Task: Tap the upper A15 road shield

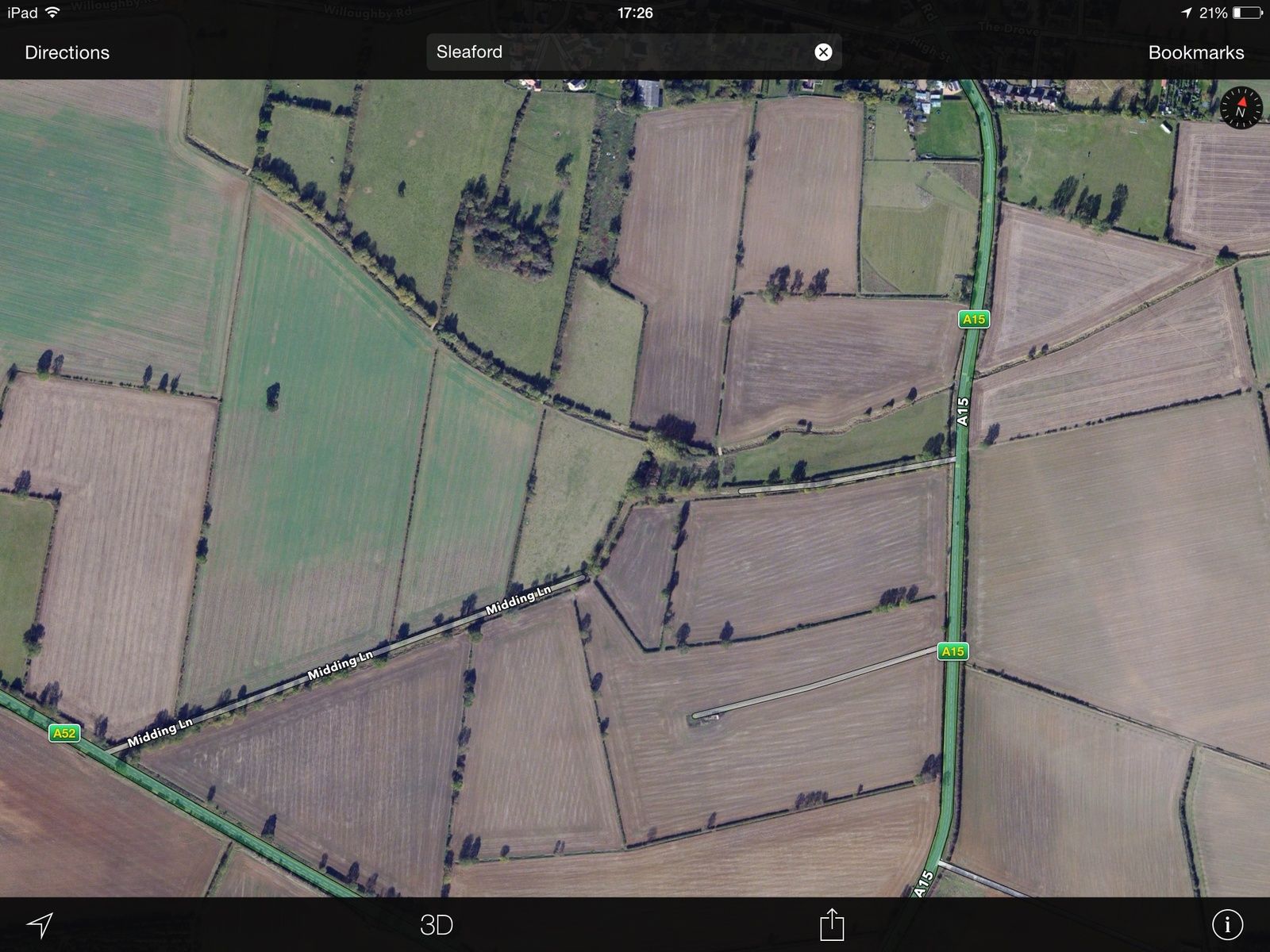Action: [x=973, y=319]
